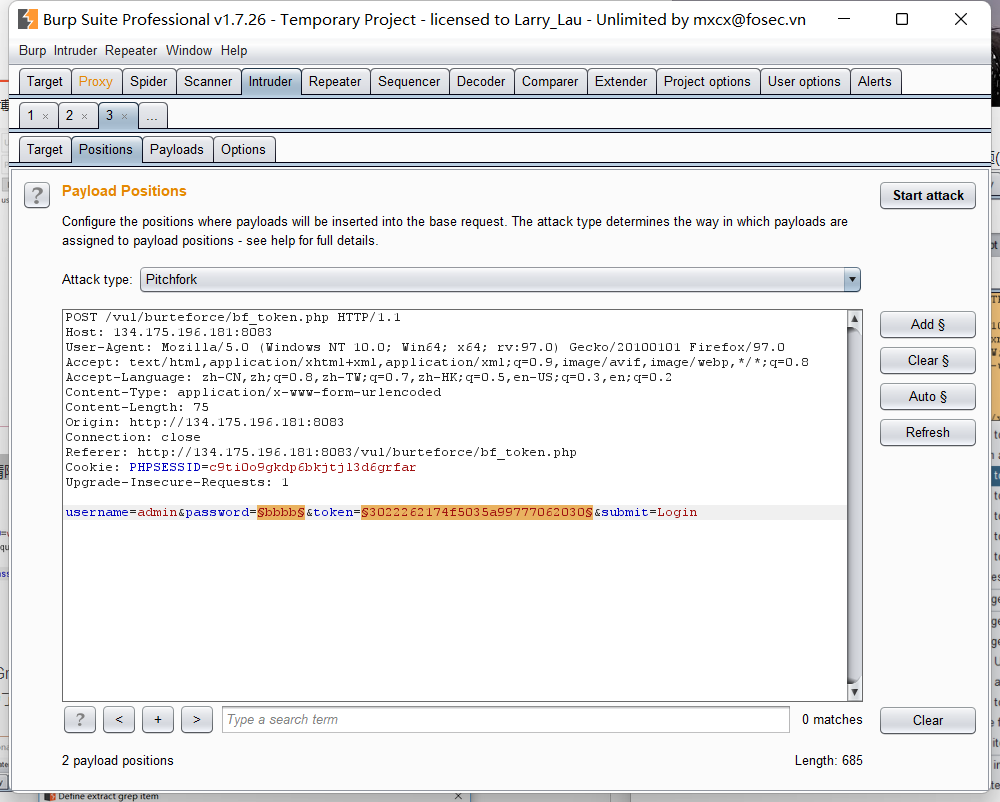The height and width of the screenshot is (802, 1000).
Task: Open the Alerts tab
Action: coord(874,82)
